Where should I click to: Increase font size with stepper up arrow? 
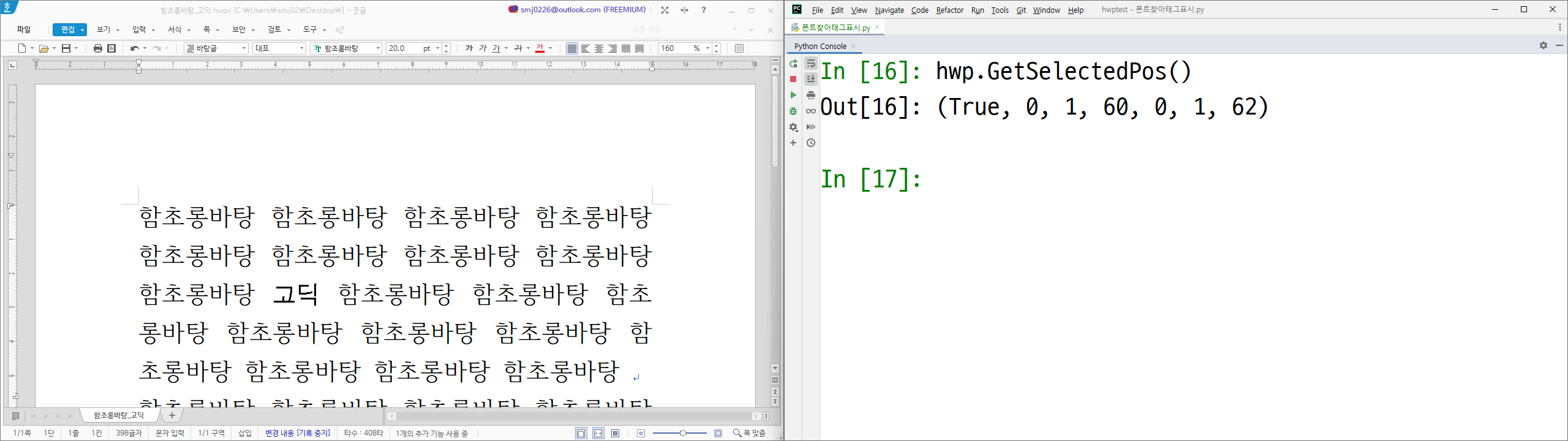coord(446,45)
